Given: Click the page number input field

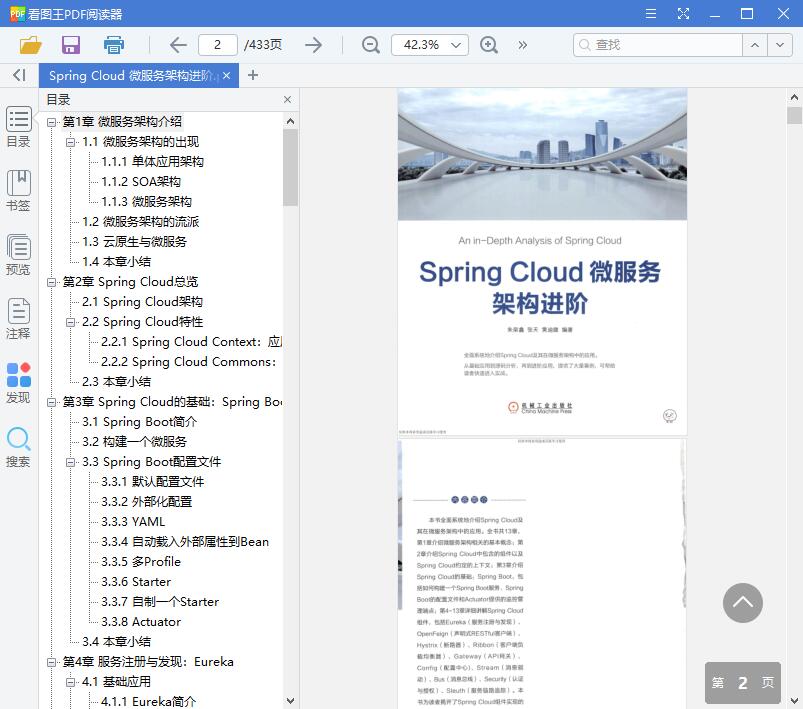Looking at the screenshot, I should (218, 45).
